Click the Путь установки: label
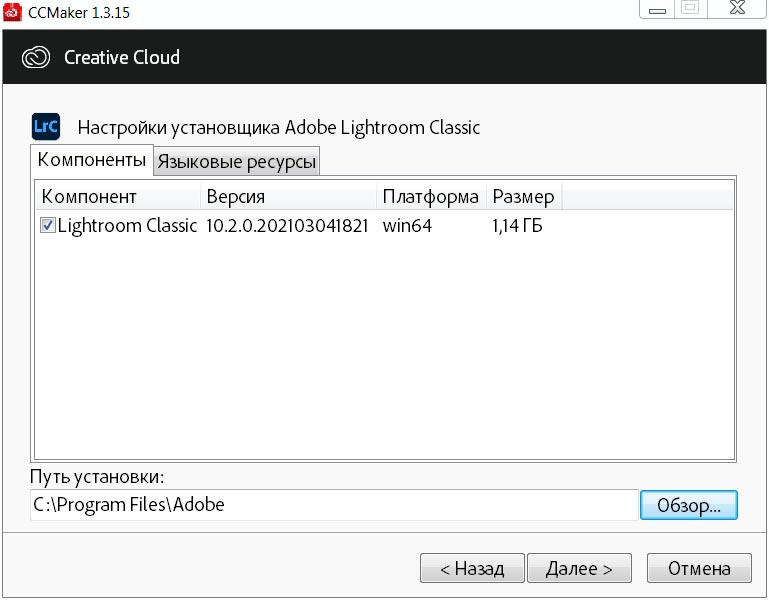 [97, 476]
